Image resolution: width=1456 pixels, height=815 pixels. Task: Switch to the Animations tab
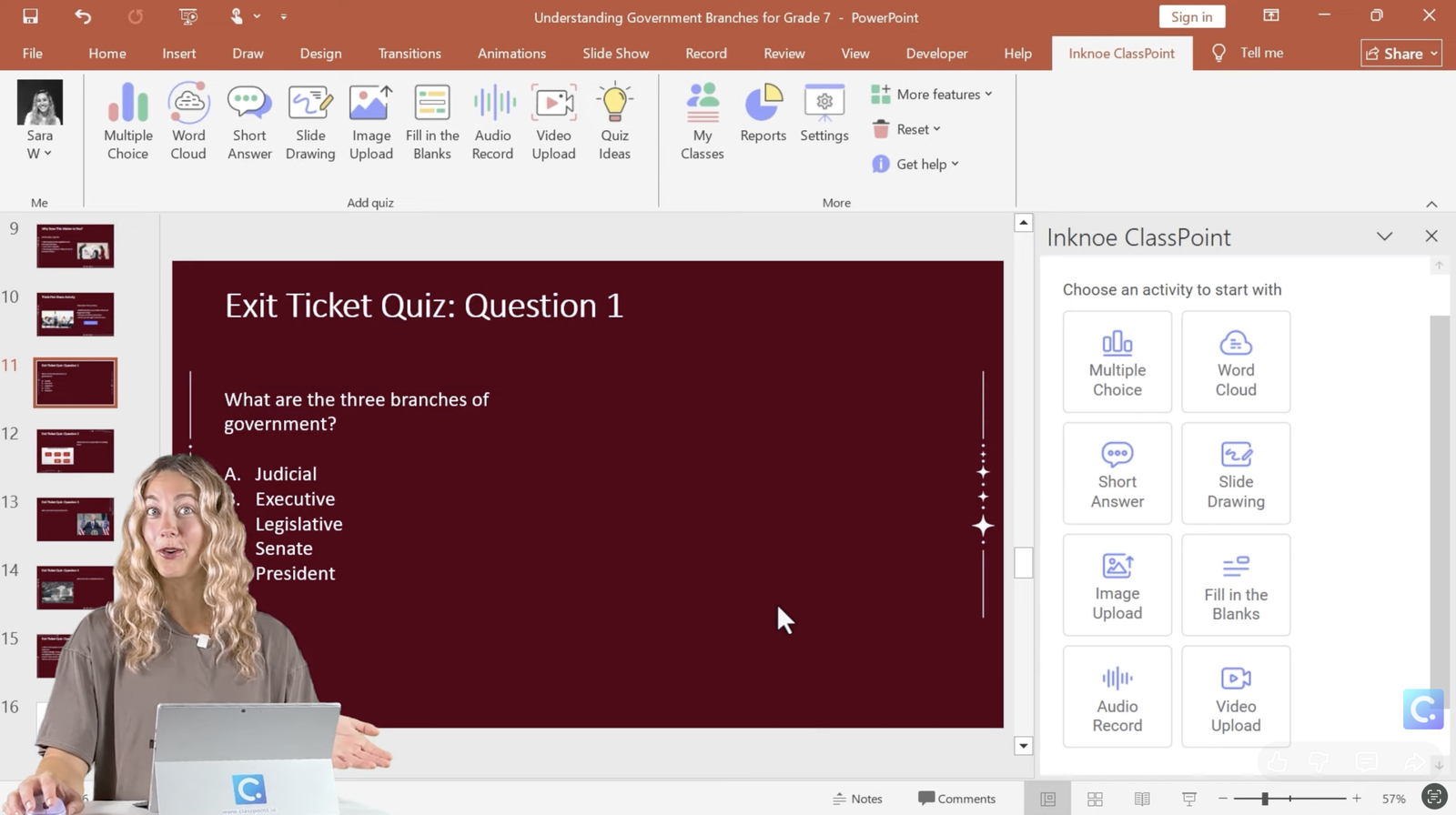pos(511,54)
